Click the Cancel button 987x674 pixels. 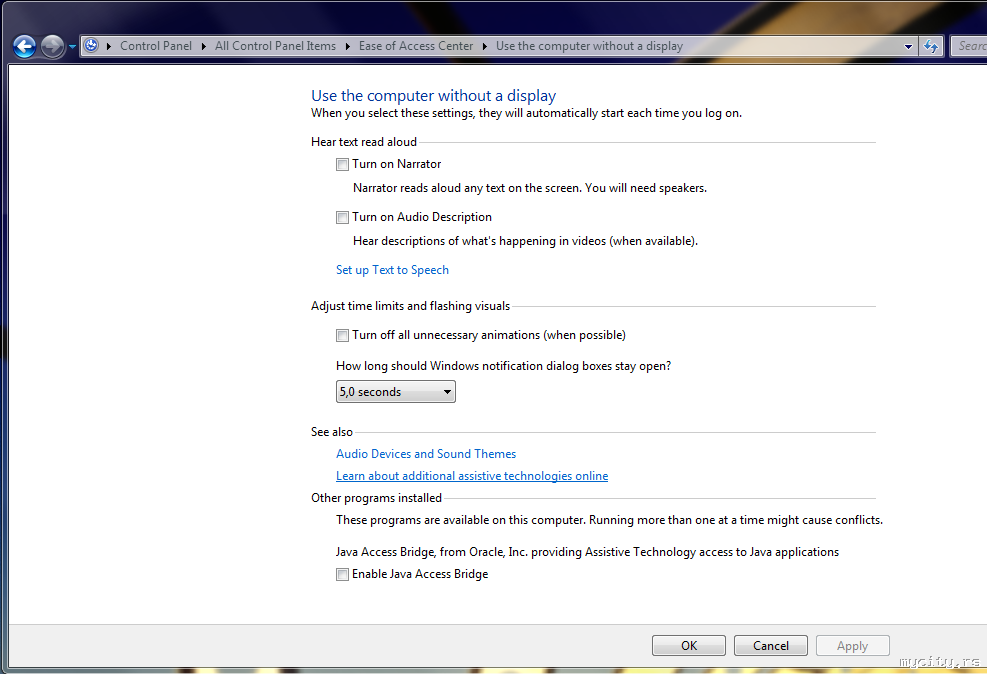[770, 646]
